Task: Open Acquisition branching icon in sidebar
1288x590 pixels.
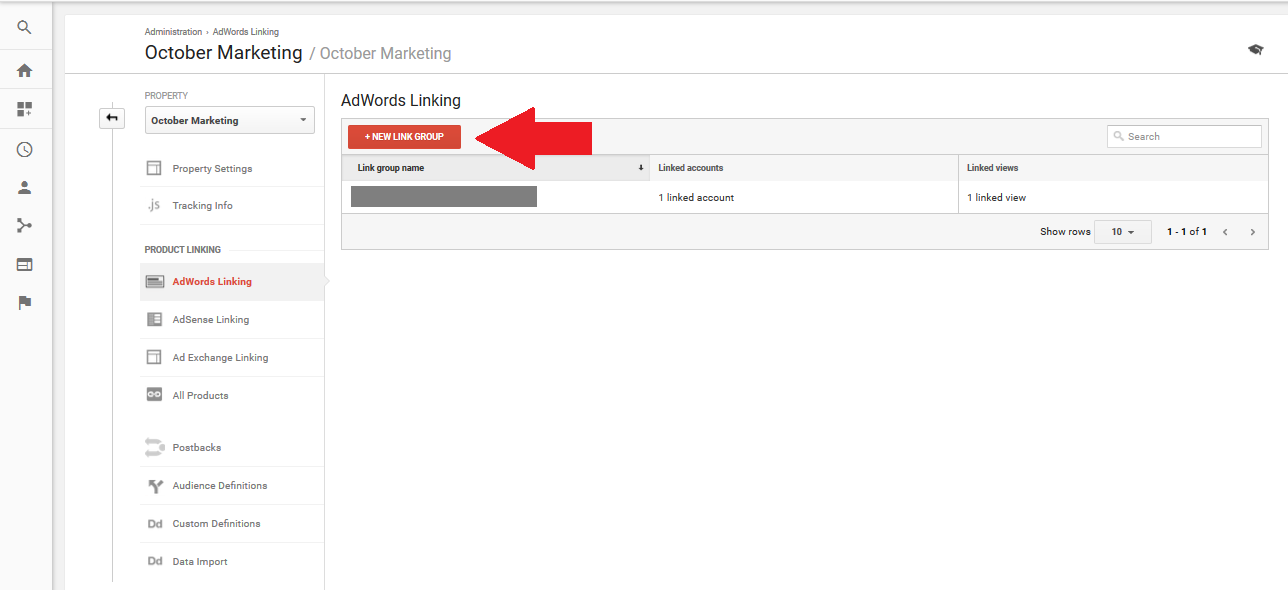Action: click(25, 226)
